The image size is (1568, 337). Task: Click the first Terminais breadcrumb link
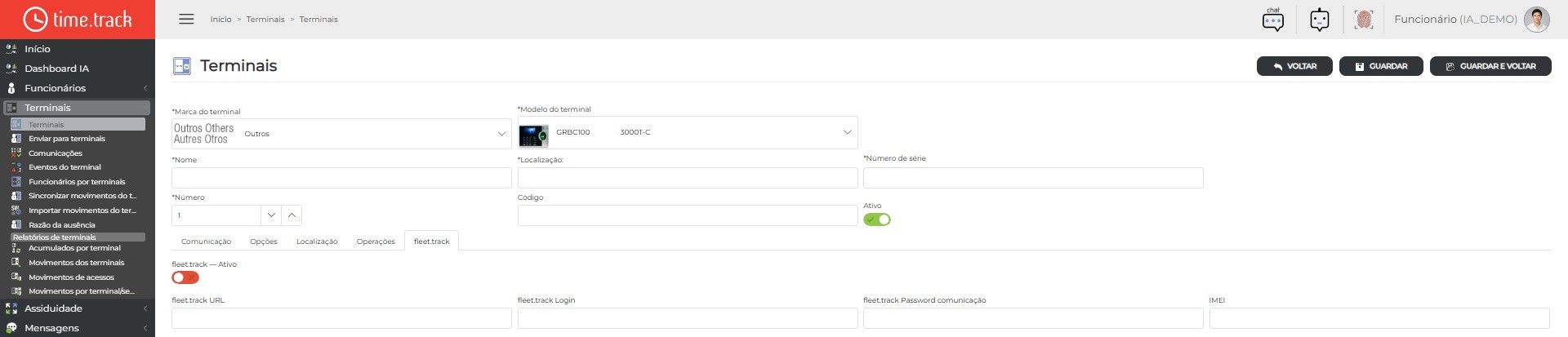pyautogui.click(x=265, y=19)
